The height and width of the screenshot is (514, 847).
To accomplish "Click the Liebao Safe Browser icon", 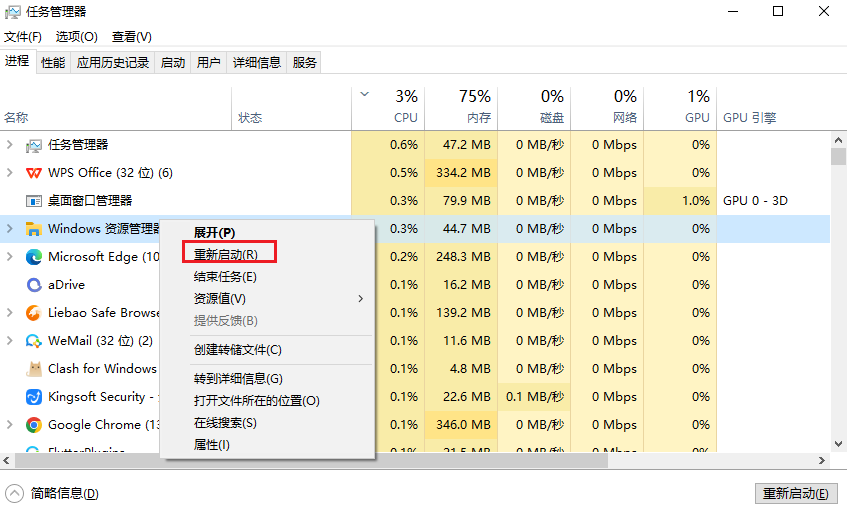I will (x=33, y=313).
